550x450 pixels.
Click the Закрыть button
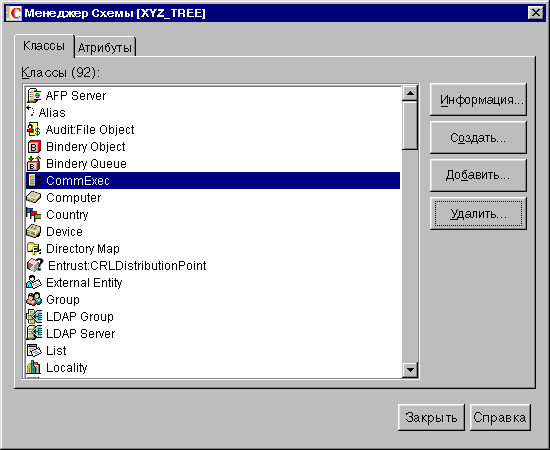pyautogui.click(x=431, y=417)
